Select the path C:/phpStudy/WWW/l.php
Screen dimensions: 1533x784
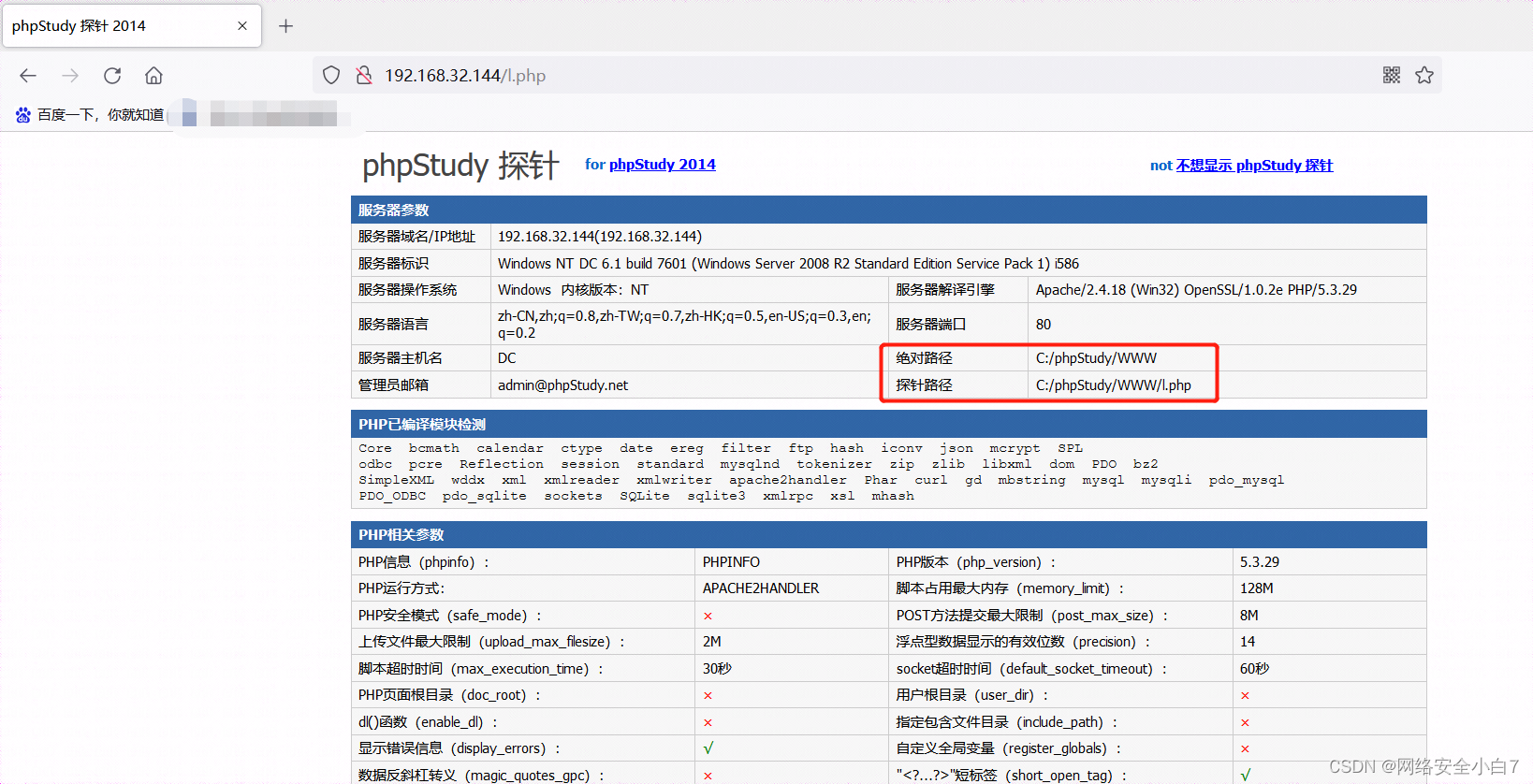[x=1114, y=385]
